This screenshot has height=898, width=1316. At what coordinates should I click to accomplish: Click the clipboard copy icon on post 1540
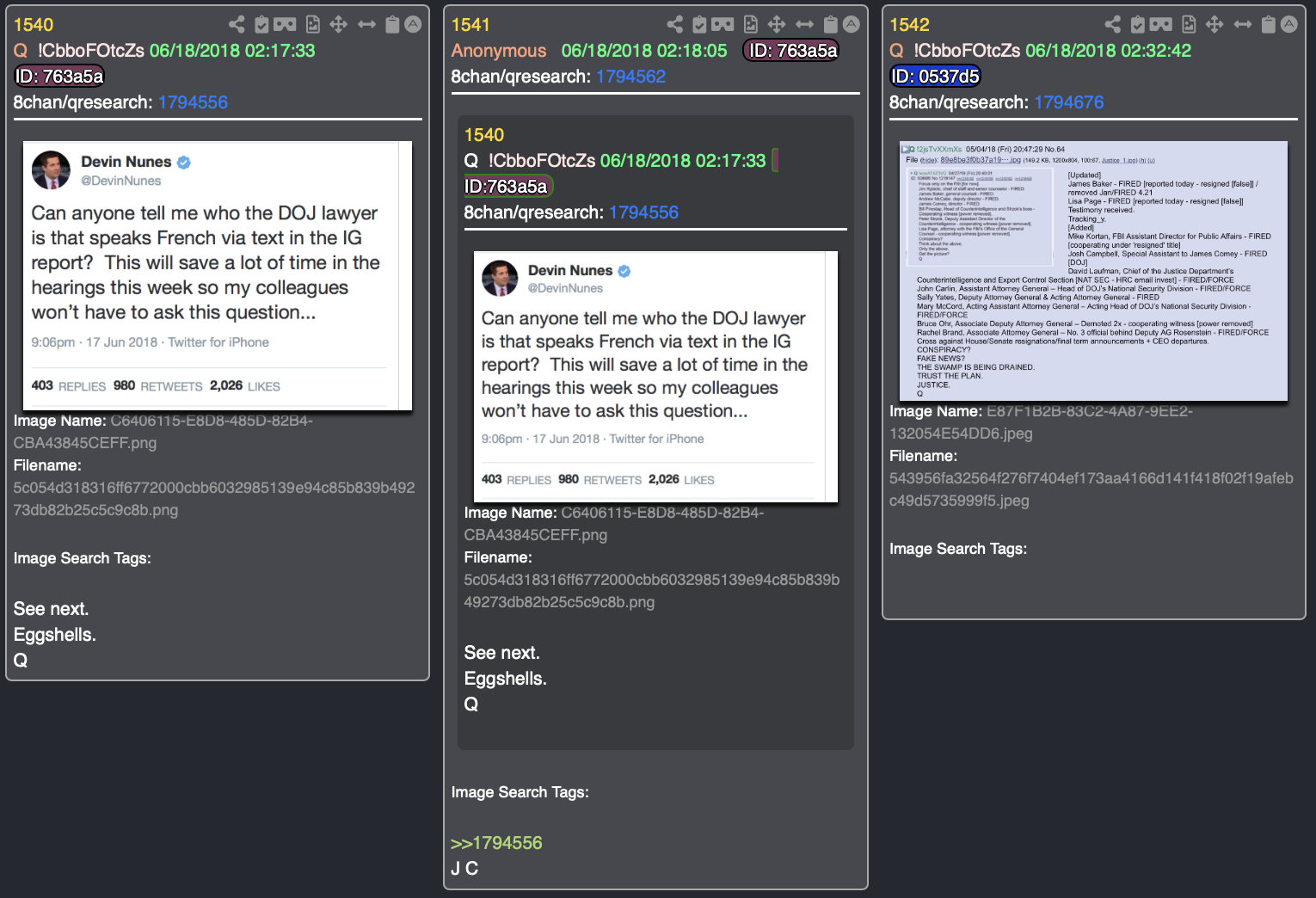pyautogui.click(x=392, y=24)
